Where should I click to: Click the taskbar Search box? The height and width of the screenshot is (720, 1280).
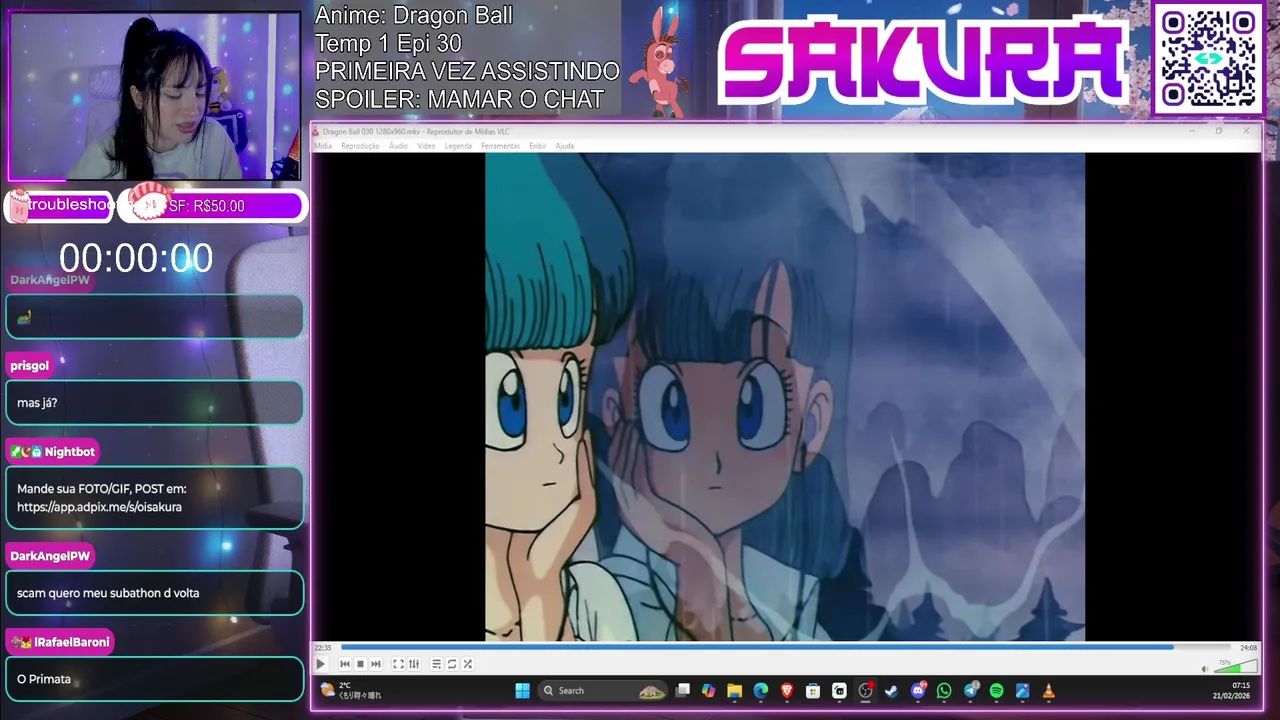(603, 691)
